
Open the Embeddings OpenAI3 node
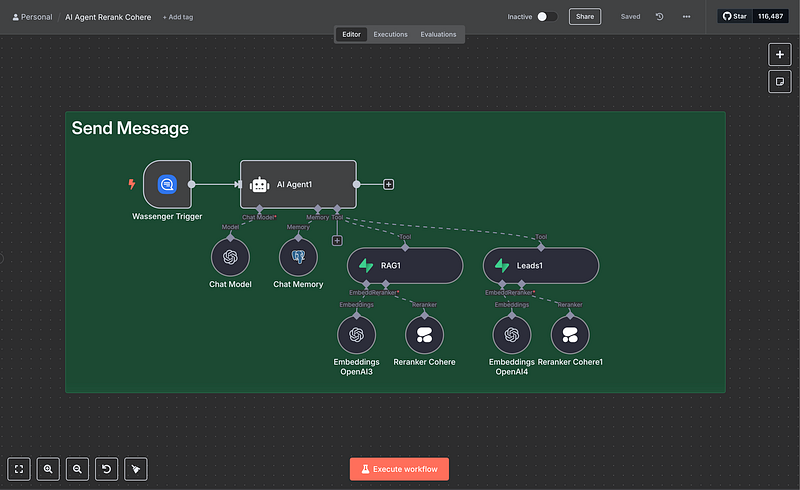click(356, 335)
